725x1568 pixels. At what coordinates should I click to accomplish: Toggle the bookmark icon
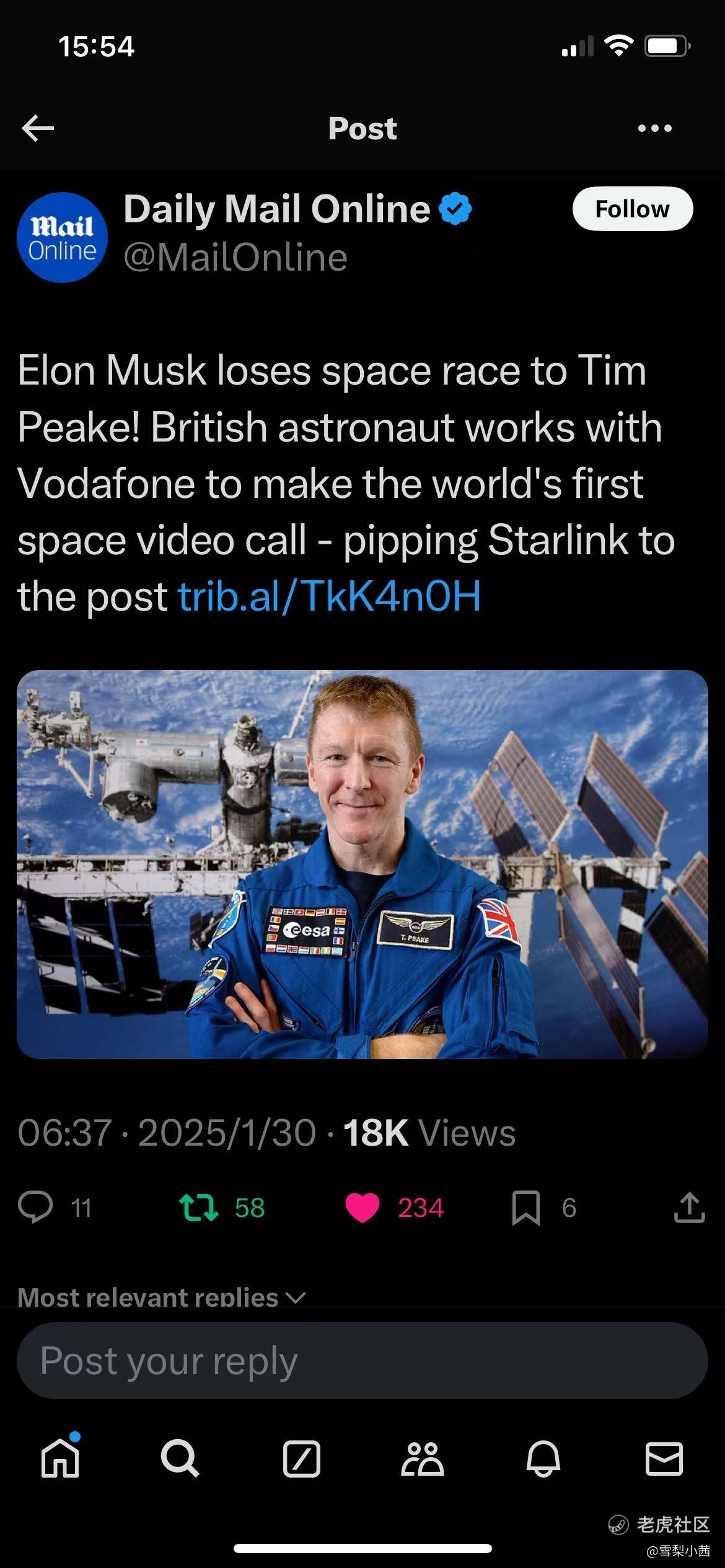coord(525,1208)
